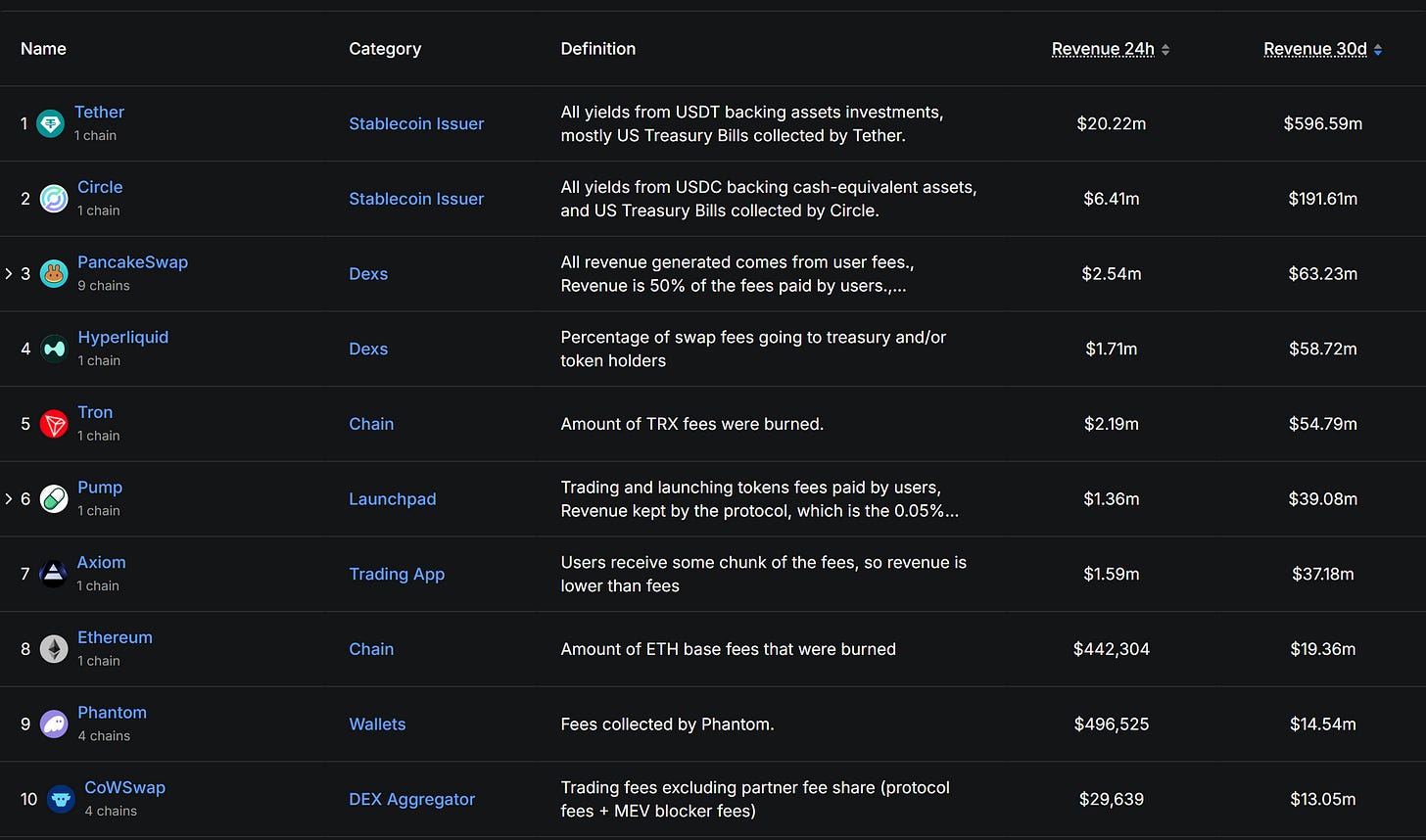Screen dimensions: 1426x840
Task: Click Hyperliquid's $58.72m revenue value
Action: (x=1322, y=349)
